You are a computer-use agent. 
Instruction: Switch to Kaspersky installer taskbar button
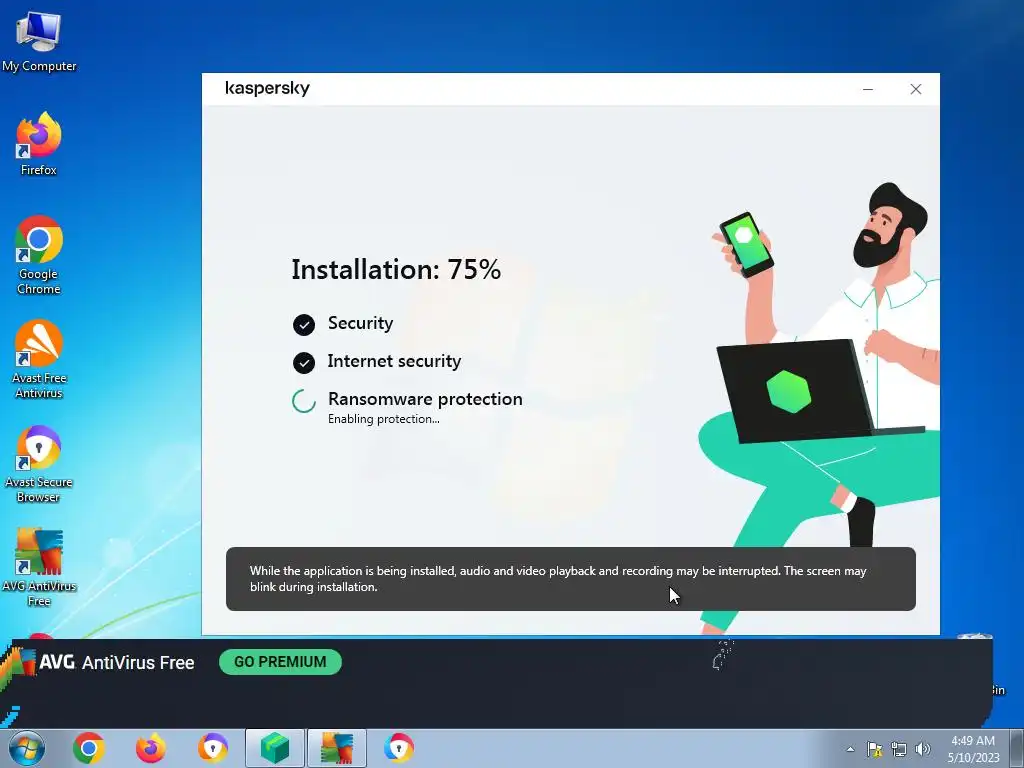(275, 748)
